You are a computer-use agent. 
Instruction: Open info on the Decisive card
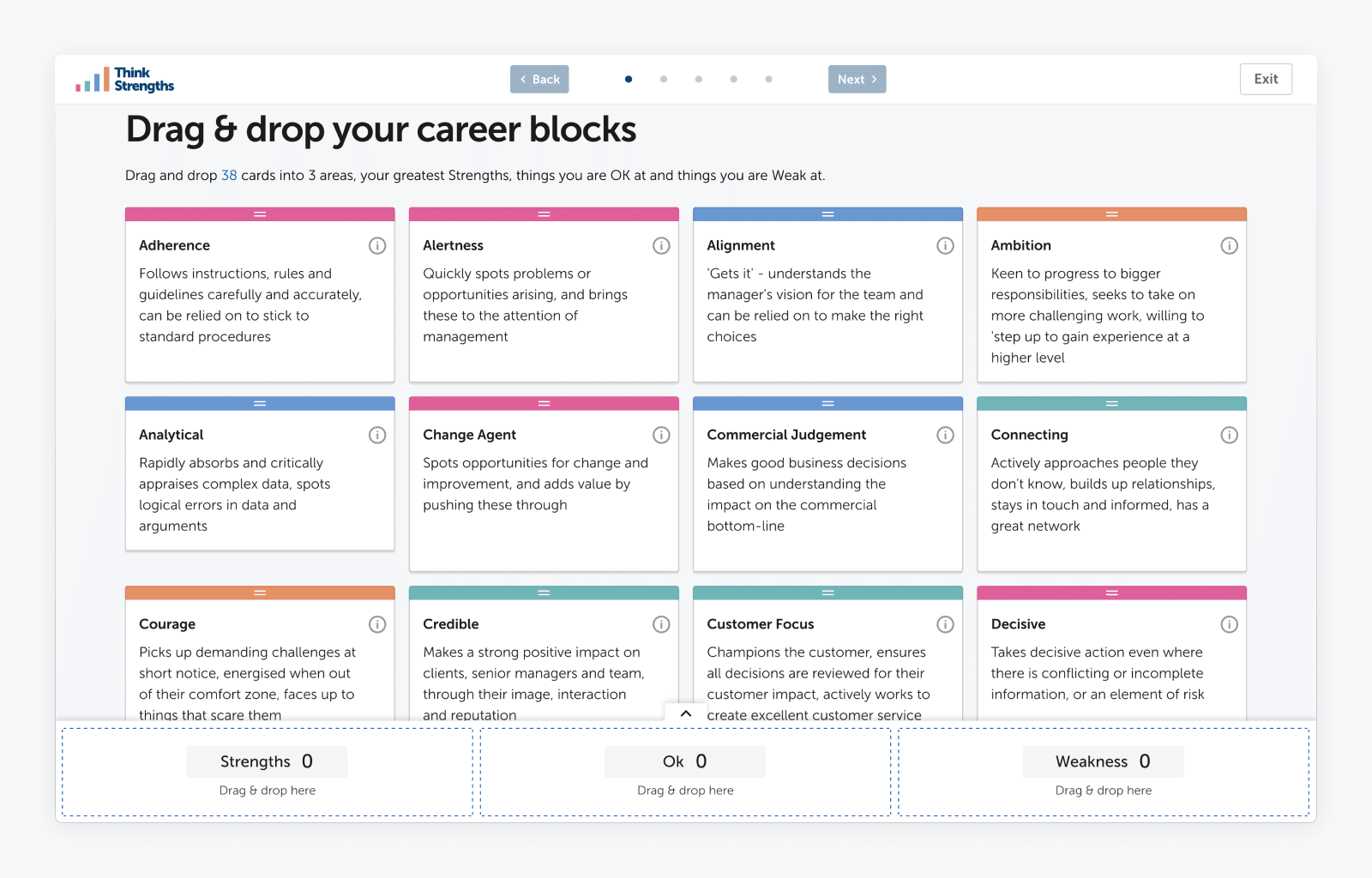pyautogui.click(x=1229, y=625)
